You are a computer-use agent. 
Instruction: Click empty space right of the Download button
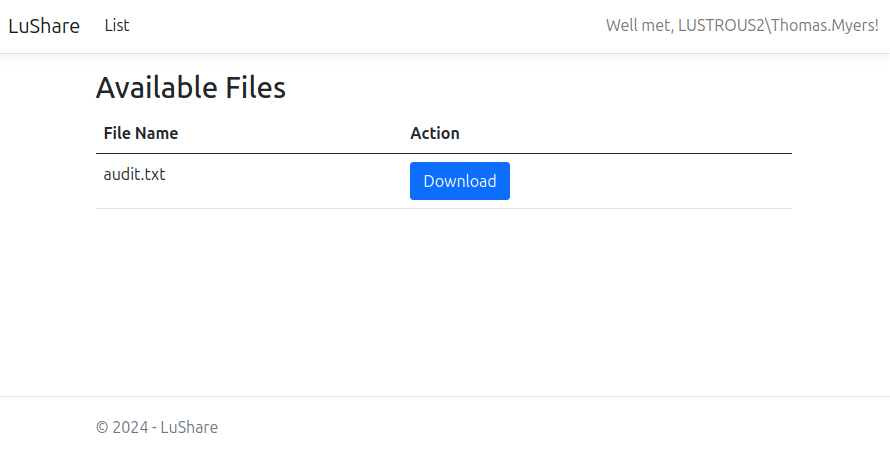(650, 181)
